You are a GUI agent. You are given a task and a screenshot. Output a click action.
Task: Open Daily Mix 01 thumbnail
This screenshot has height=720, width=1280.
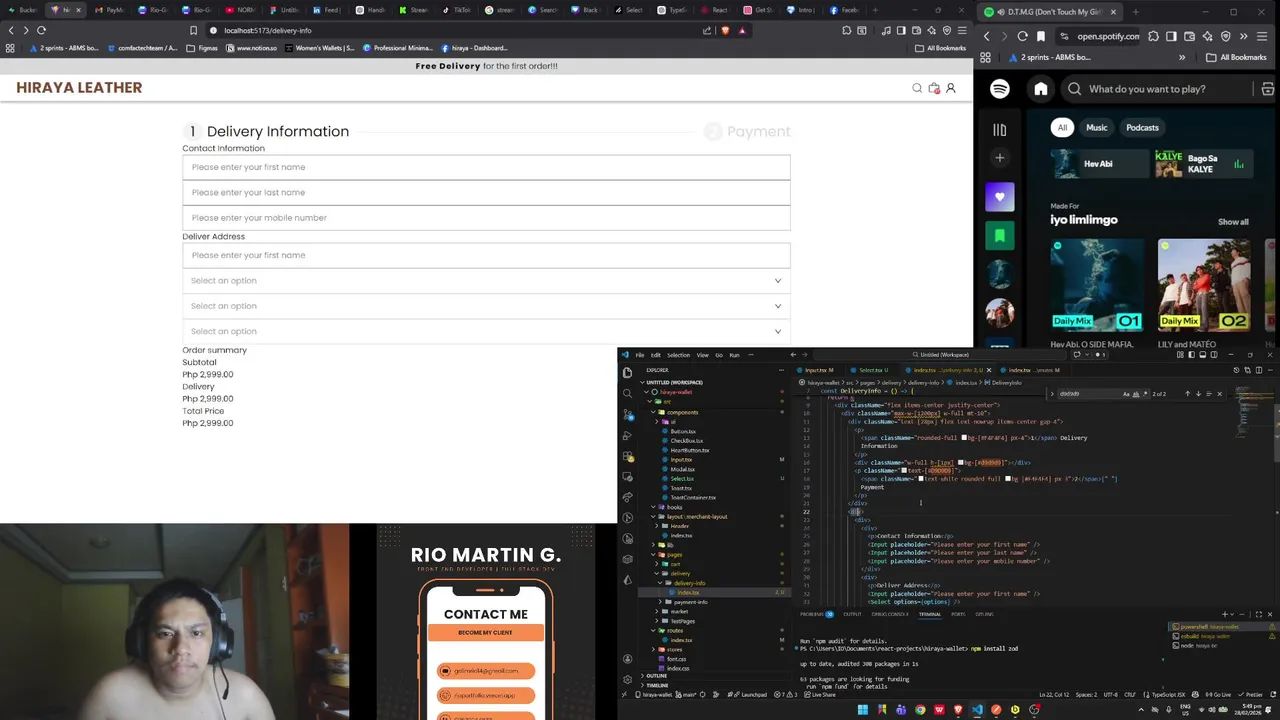point(1096,285)
